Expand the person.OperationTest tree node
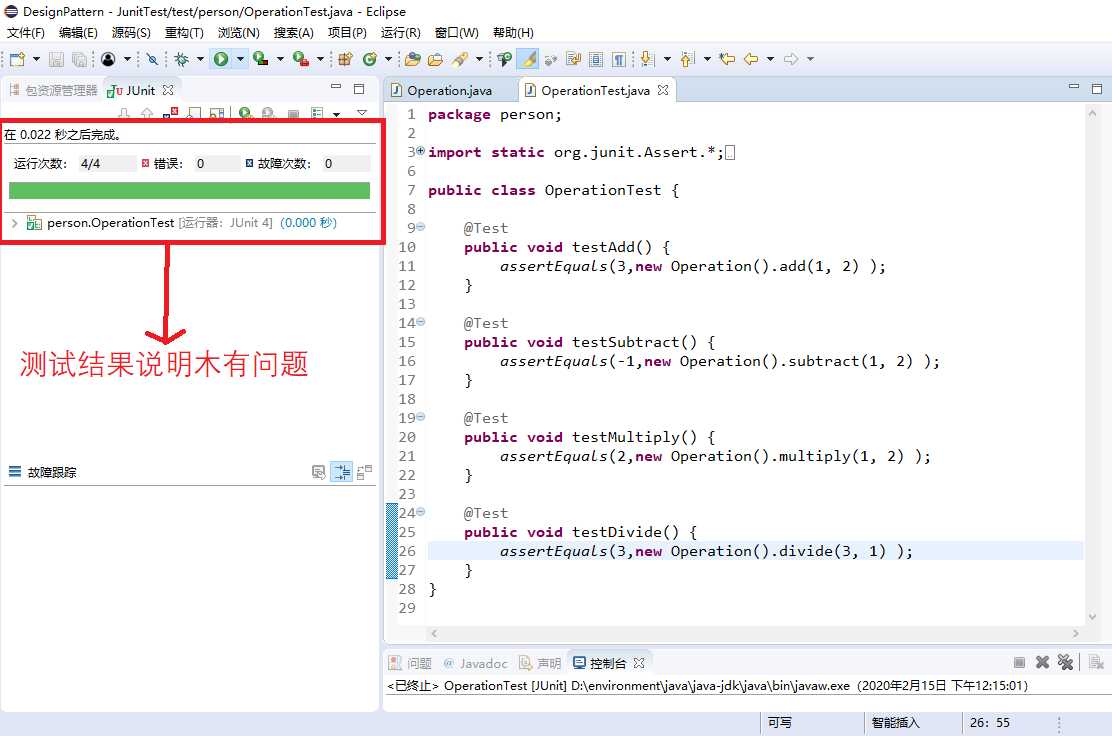The width and height of the screenshot is (1112, 736). point(14,223)
